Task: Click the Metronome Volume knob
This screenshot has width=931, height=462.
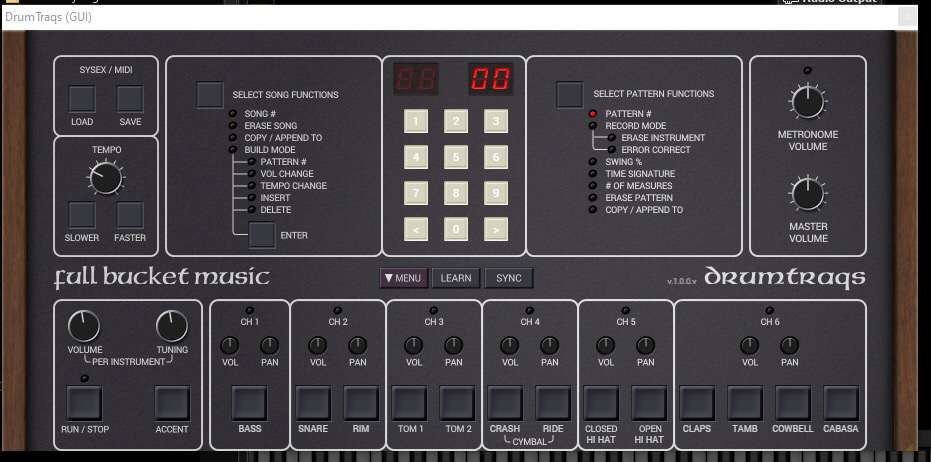Action: (x=808, y=102)
